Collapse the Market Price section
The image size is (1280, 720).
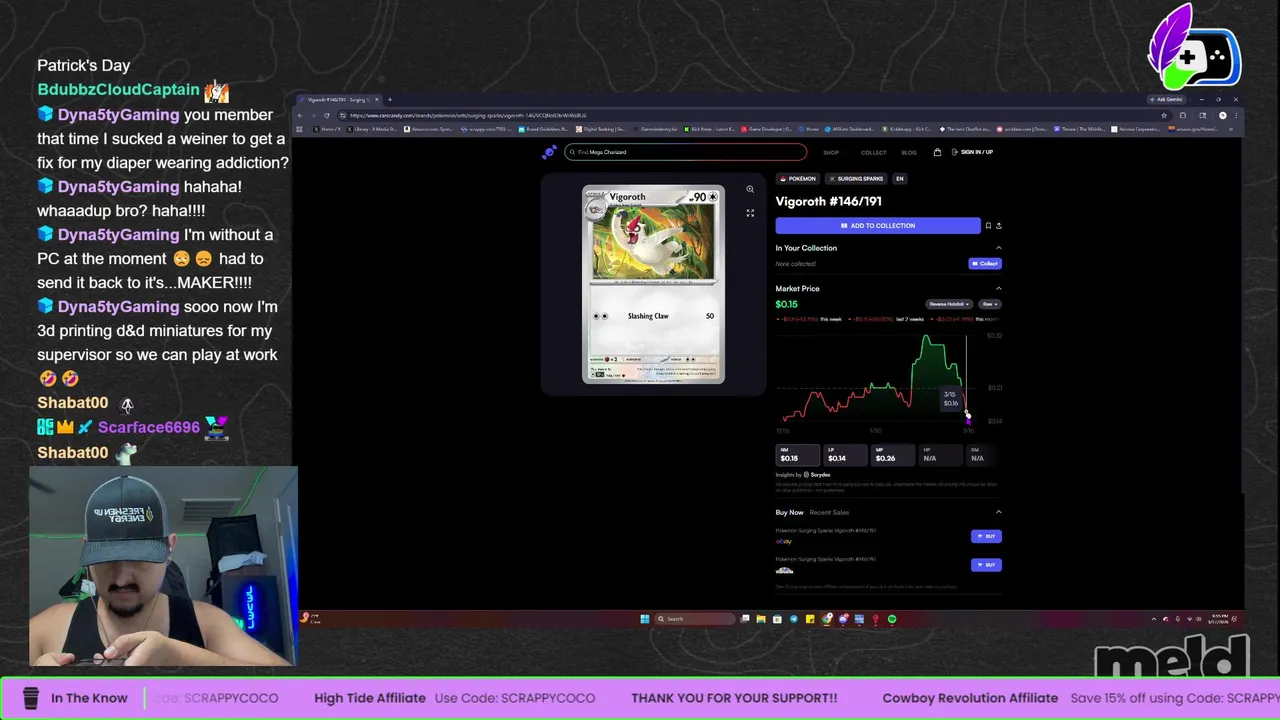click(998, 289)
